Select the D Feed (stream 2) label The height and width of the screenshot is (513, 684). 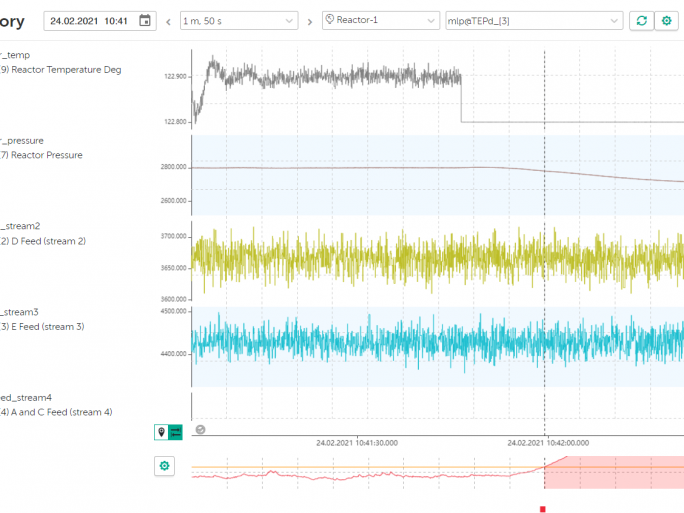point(48,241)
